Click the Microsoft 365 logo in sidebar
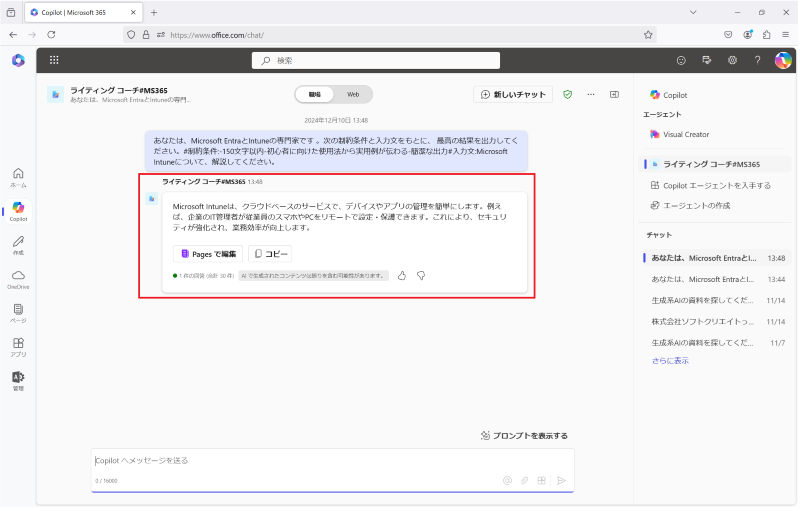 (18, 60)
